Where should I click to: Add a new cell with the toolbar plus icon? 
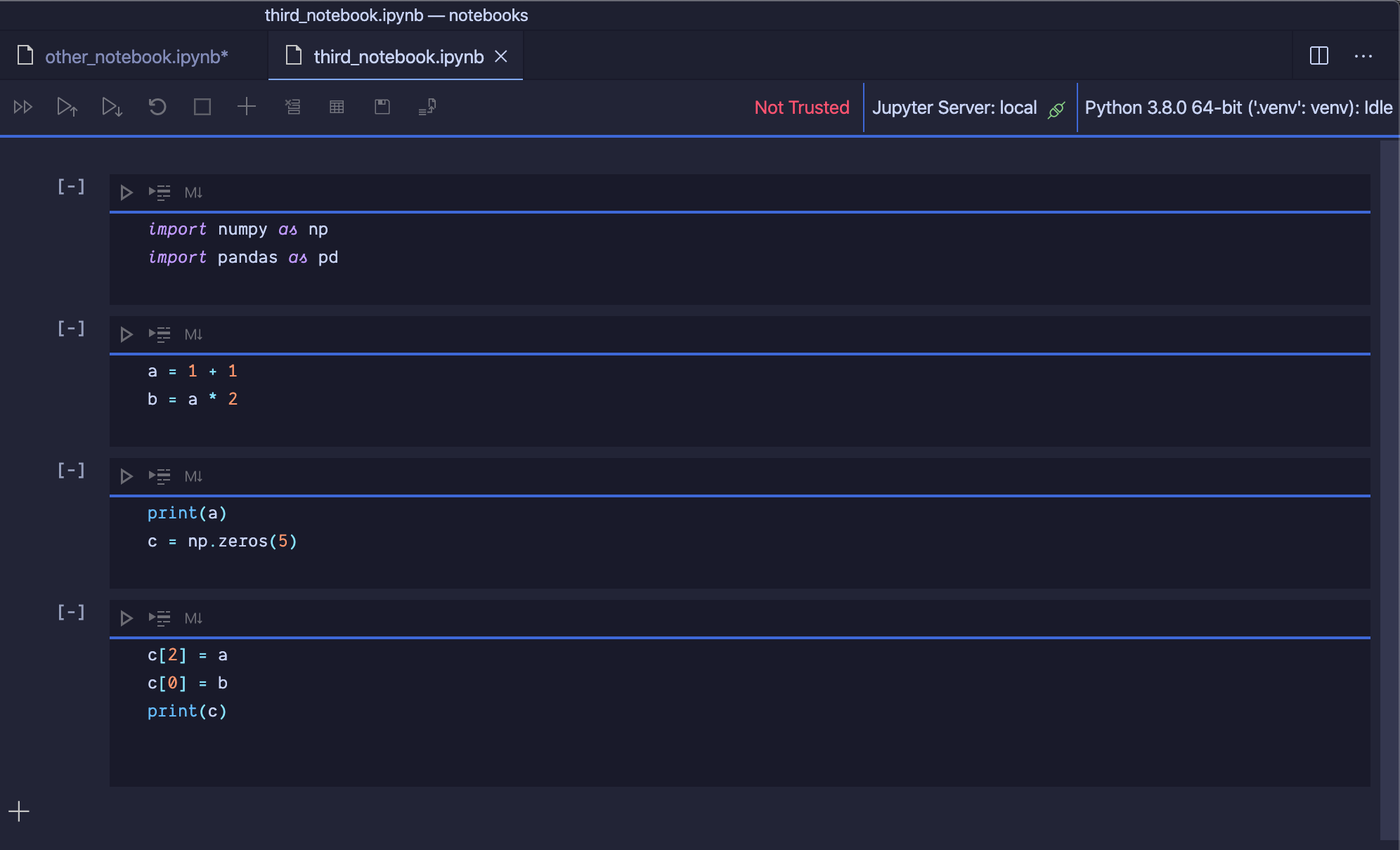(247, 107)
